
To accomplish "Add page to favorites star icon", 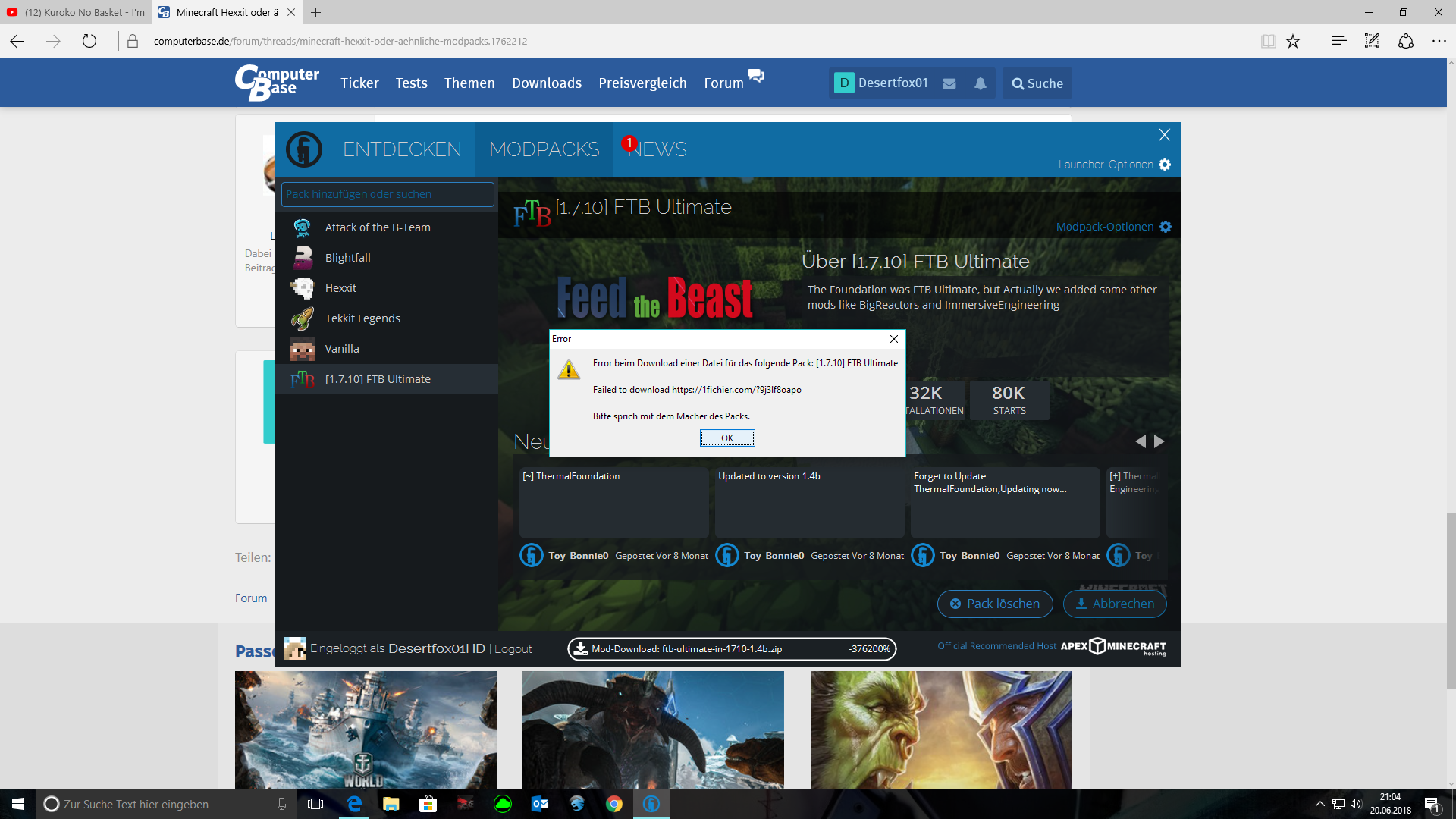I will coord(1293,41).
